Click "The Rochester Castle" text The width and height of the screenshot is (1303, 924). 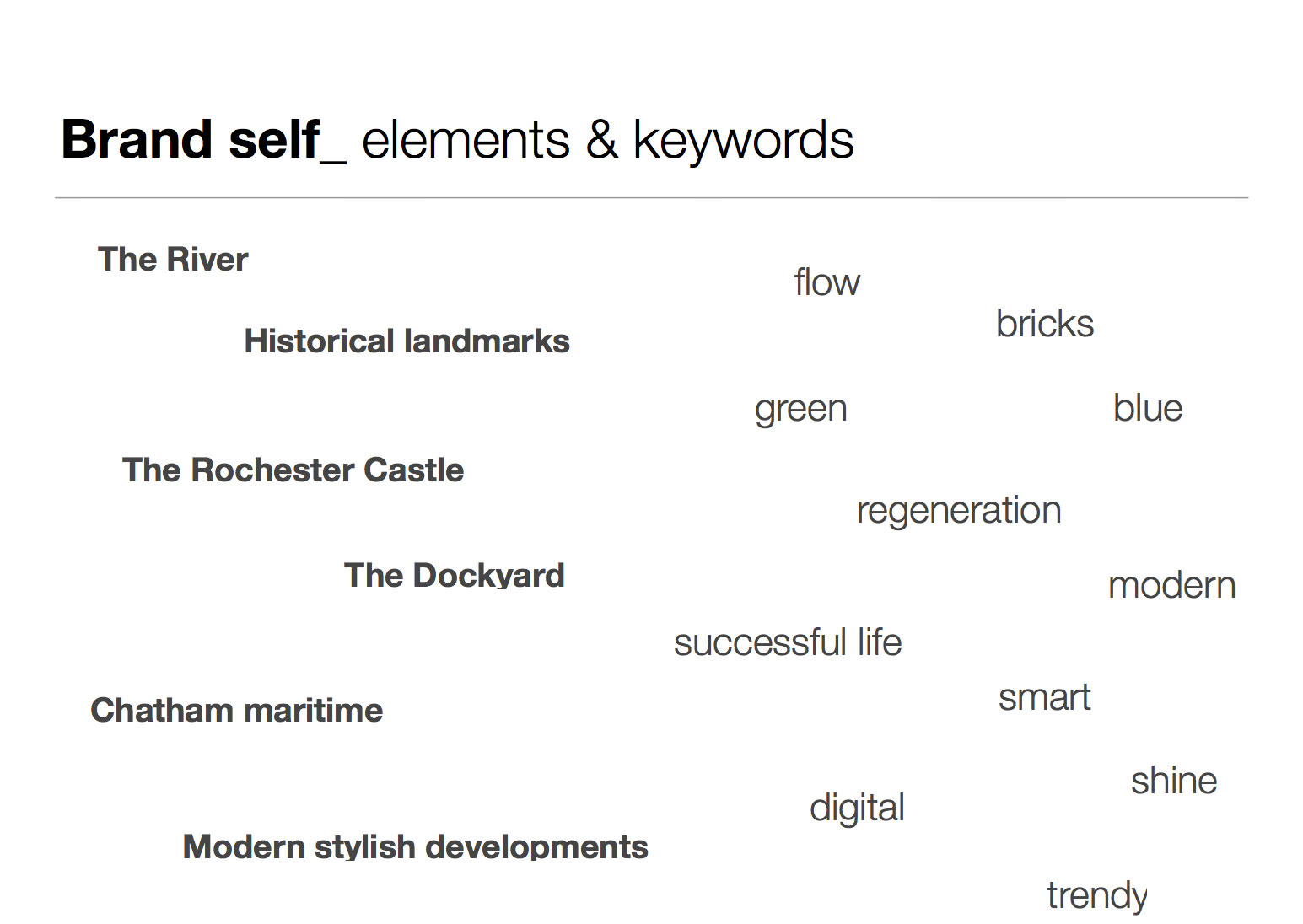click(293, 470)
